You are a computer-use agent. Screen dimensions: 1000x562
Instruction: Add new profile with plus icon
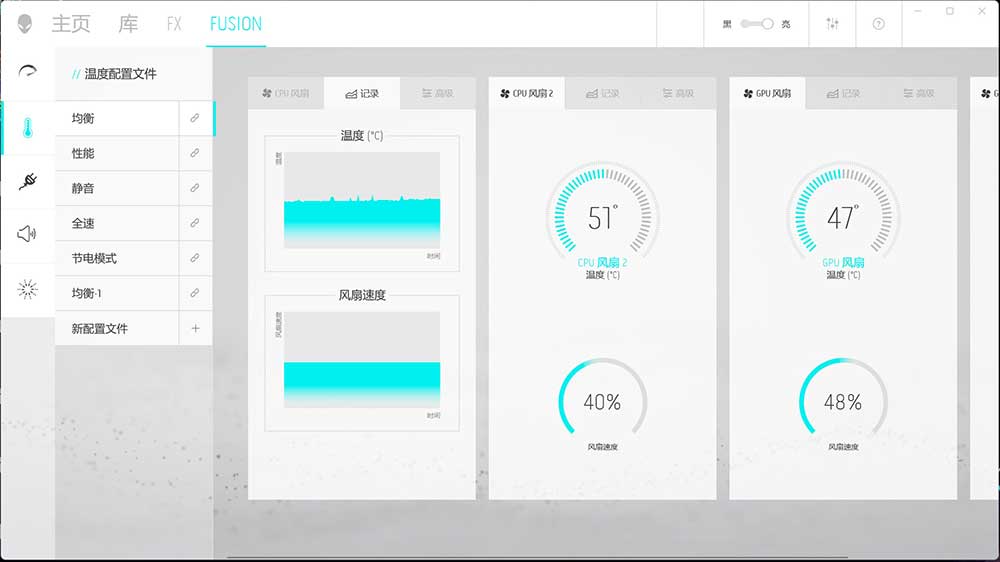[195, 329]
